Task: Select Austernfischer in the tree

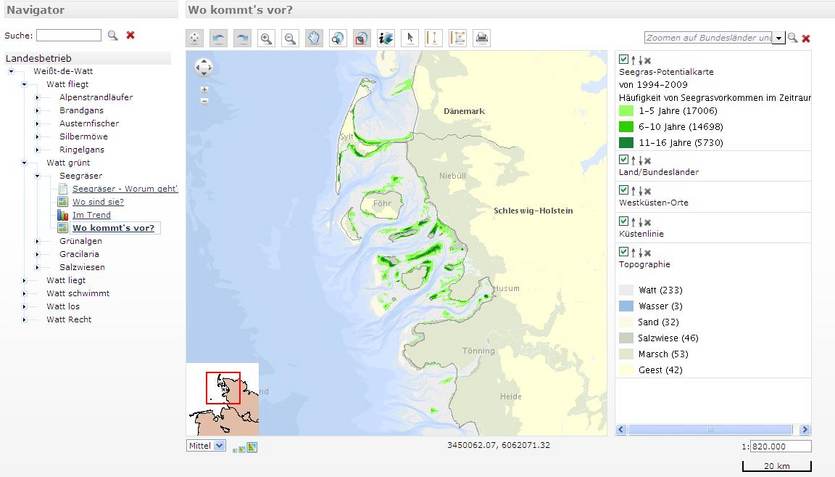Action: click(89, 124)
